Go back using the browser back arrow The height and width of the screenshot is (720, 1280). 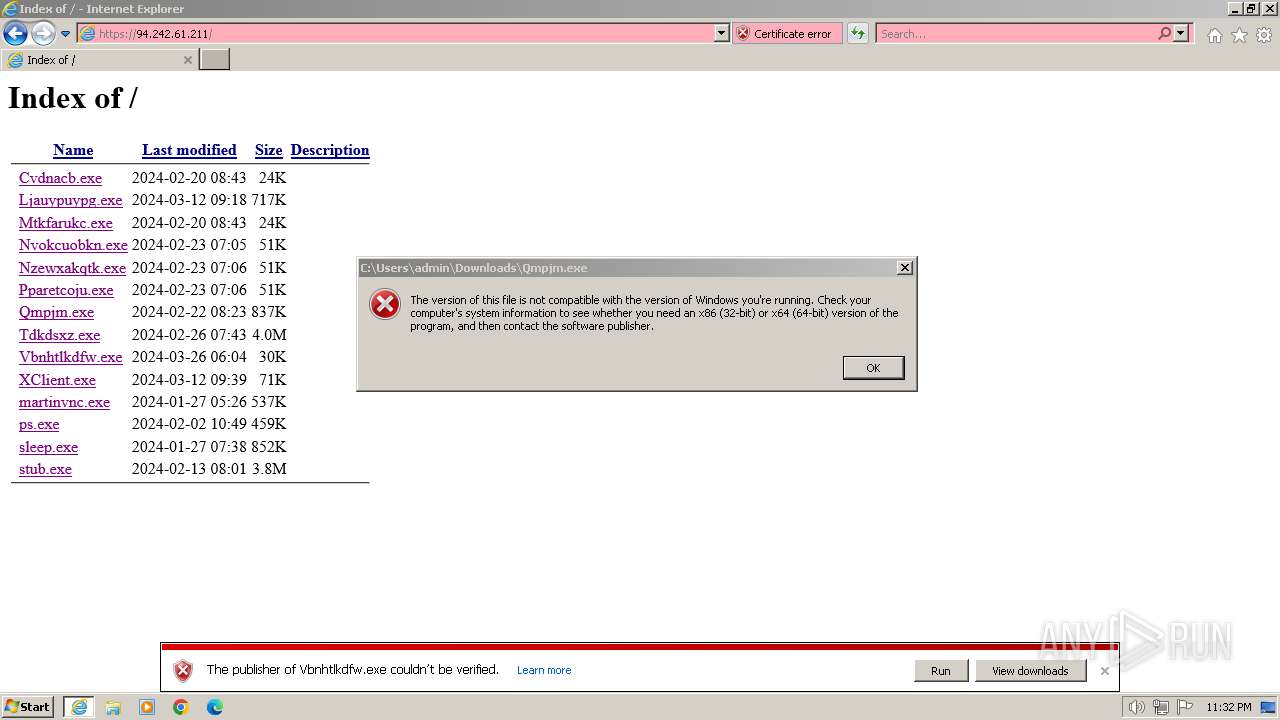(15, 33)
